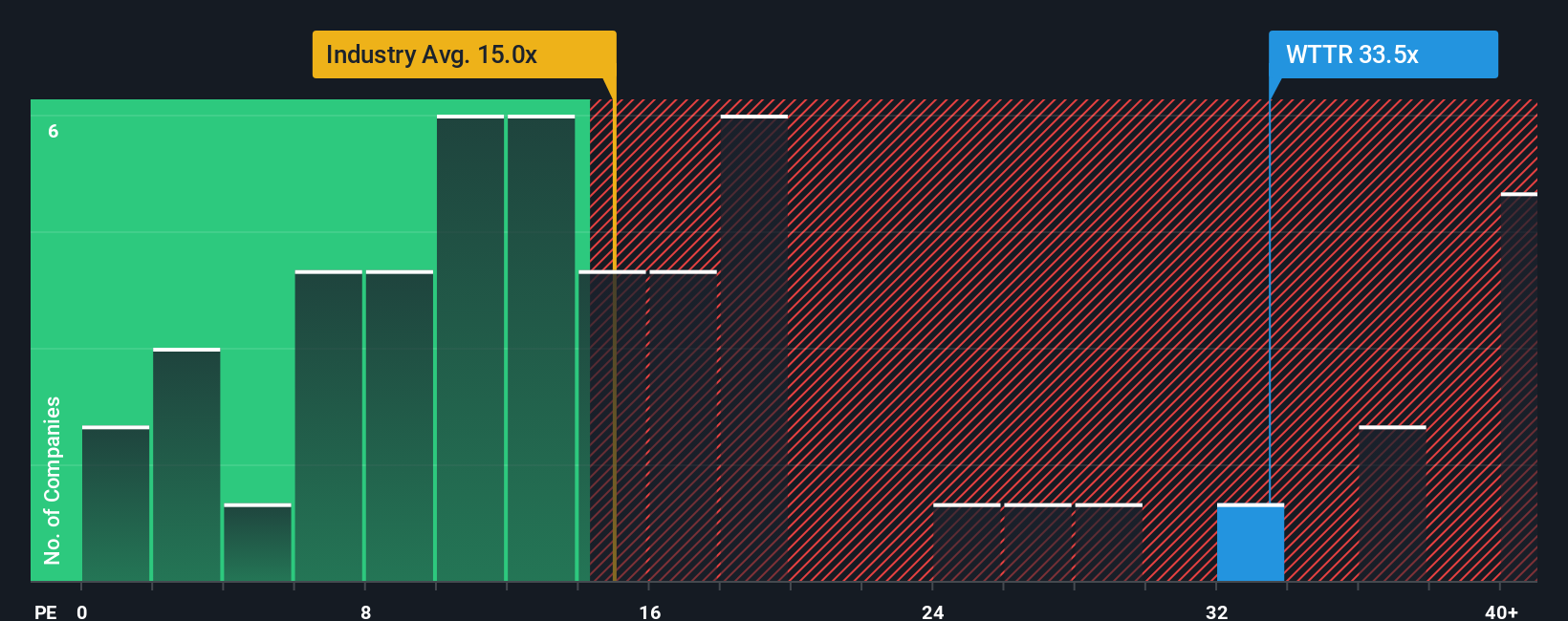Viewport: 1568px width, 621px height.
Task: Click the x-axis label 32
Action: 1216,611
